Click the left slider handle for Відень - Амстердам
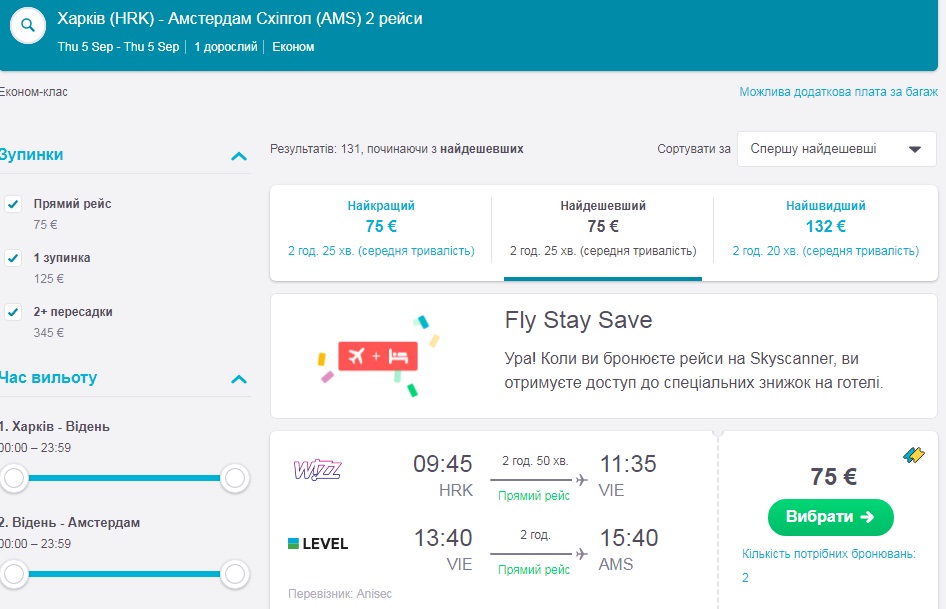The width and height of the screenshot is (946, 609). coord(14,574)
